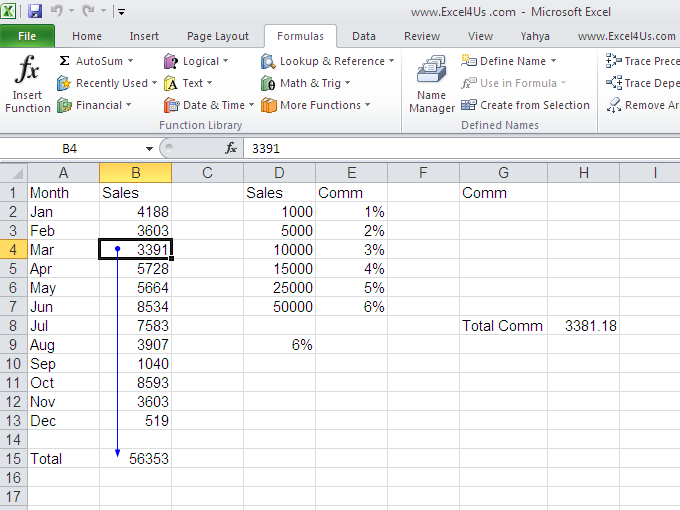The width and height of the screenshot is (680, 510).
Task: Click the Excel application icon
Action: point(8,11)
